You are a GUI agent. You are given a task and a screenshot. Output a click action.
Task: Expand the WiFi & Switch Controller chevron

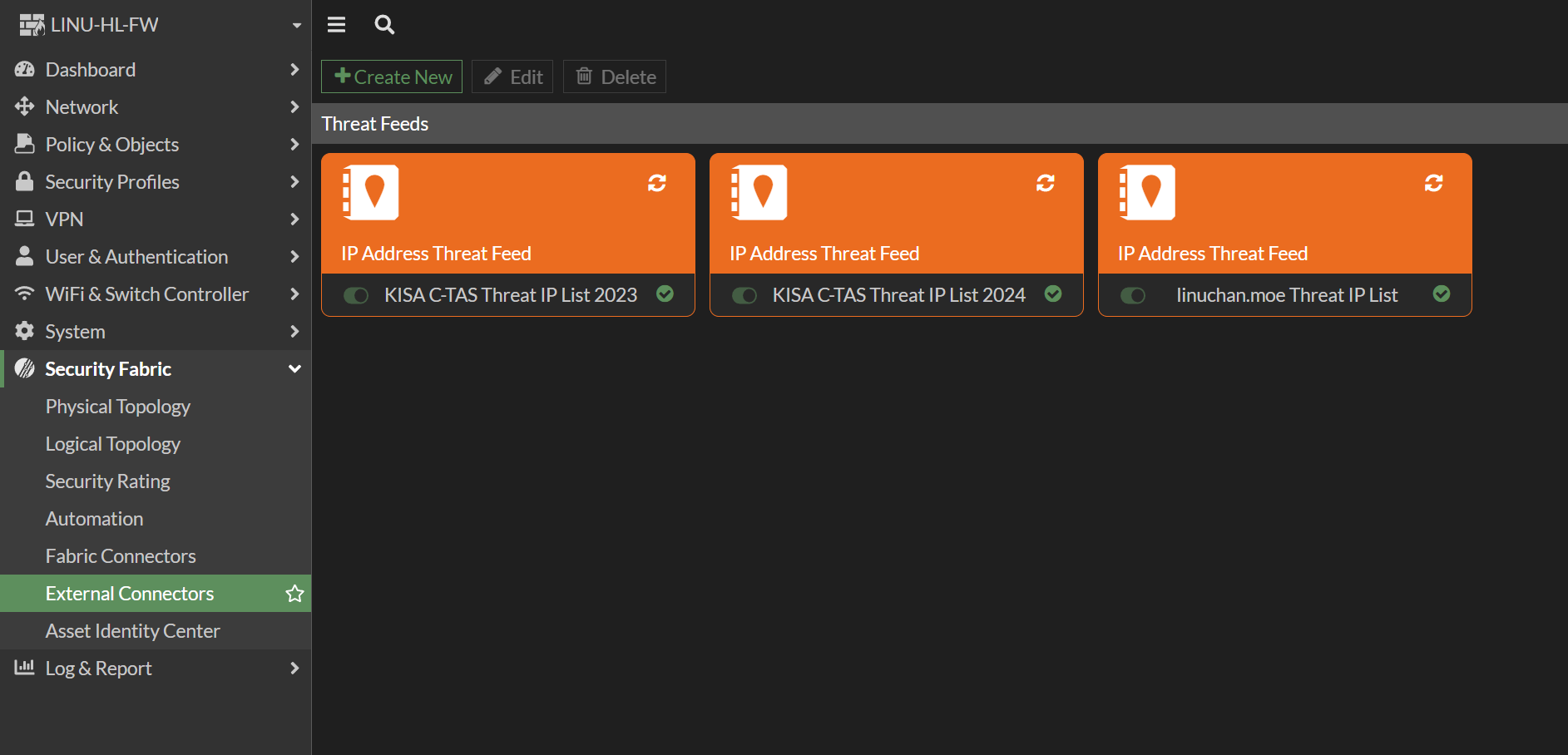click(x=294, y=294)
